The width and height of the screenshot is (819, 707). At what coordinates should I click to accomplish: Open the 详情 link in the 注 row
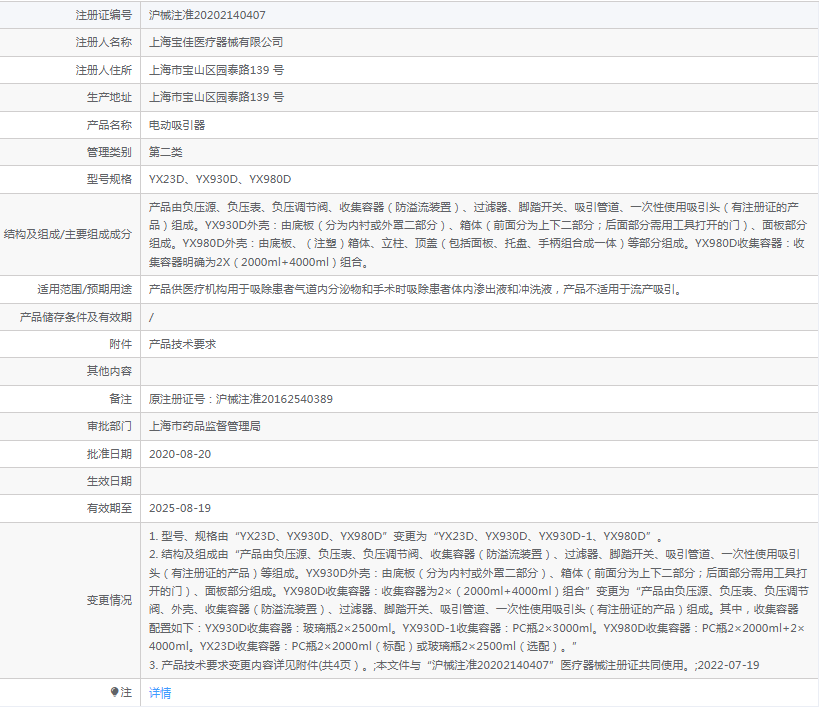coord(160,692)
